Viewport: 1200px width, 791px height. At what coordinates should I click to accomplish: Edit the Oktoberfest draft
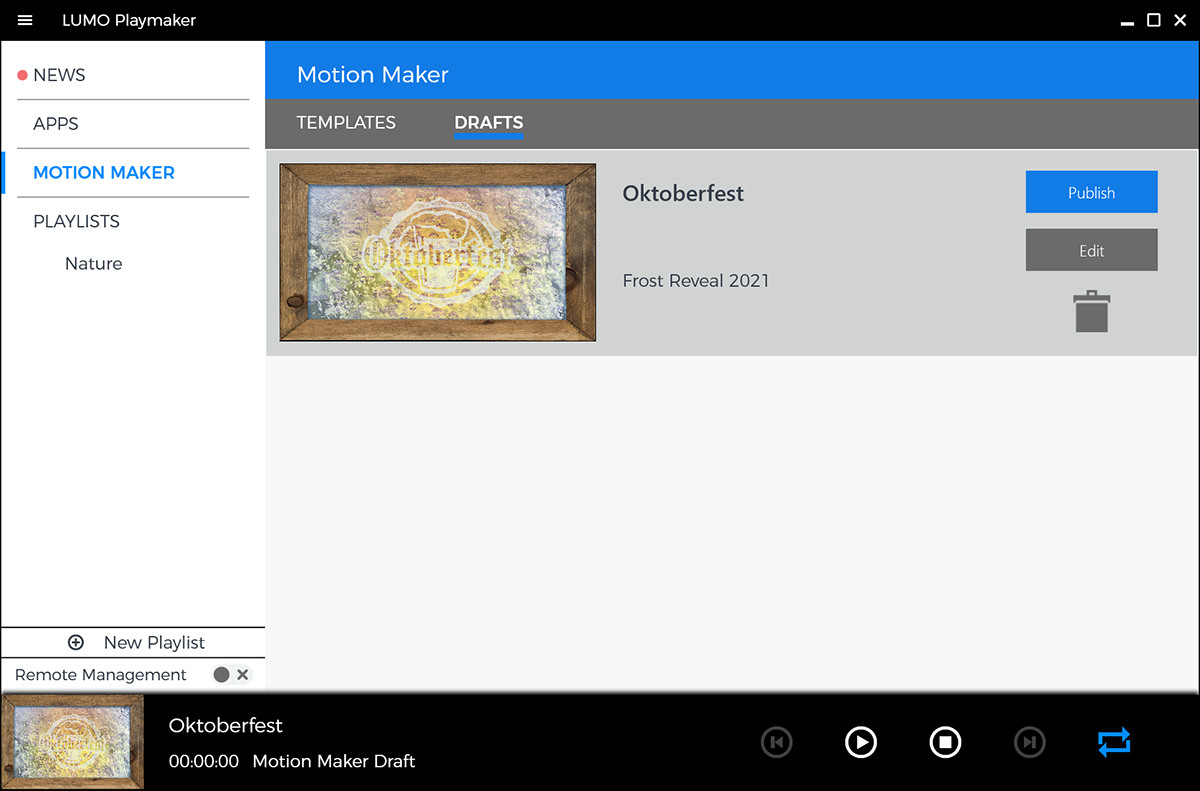pos(1091,250)
